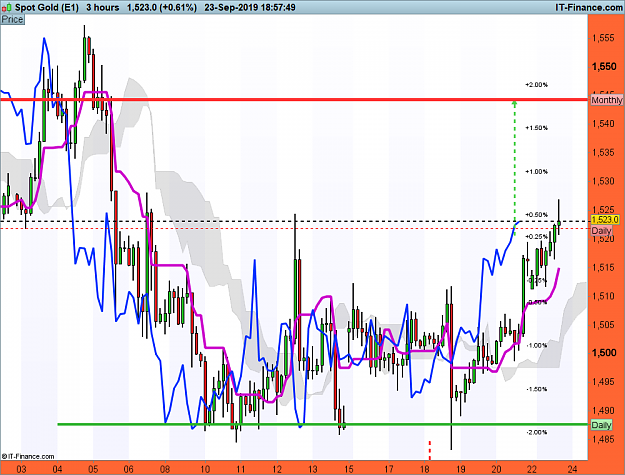
Task: Click the -1.50% level label
Action: (537, 389)
